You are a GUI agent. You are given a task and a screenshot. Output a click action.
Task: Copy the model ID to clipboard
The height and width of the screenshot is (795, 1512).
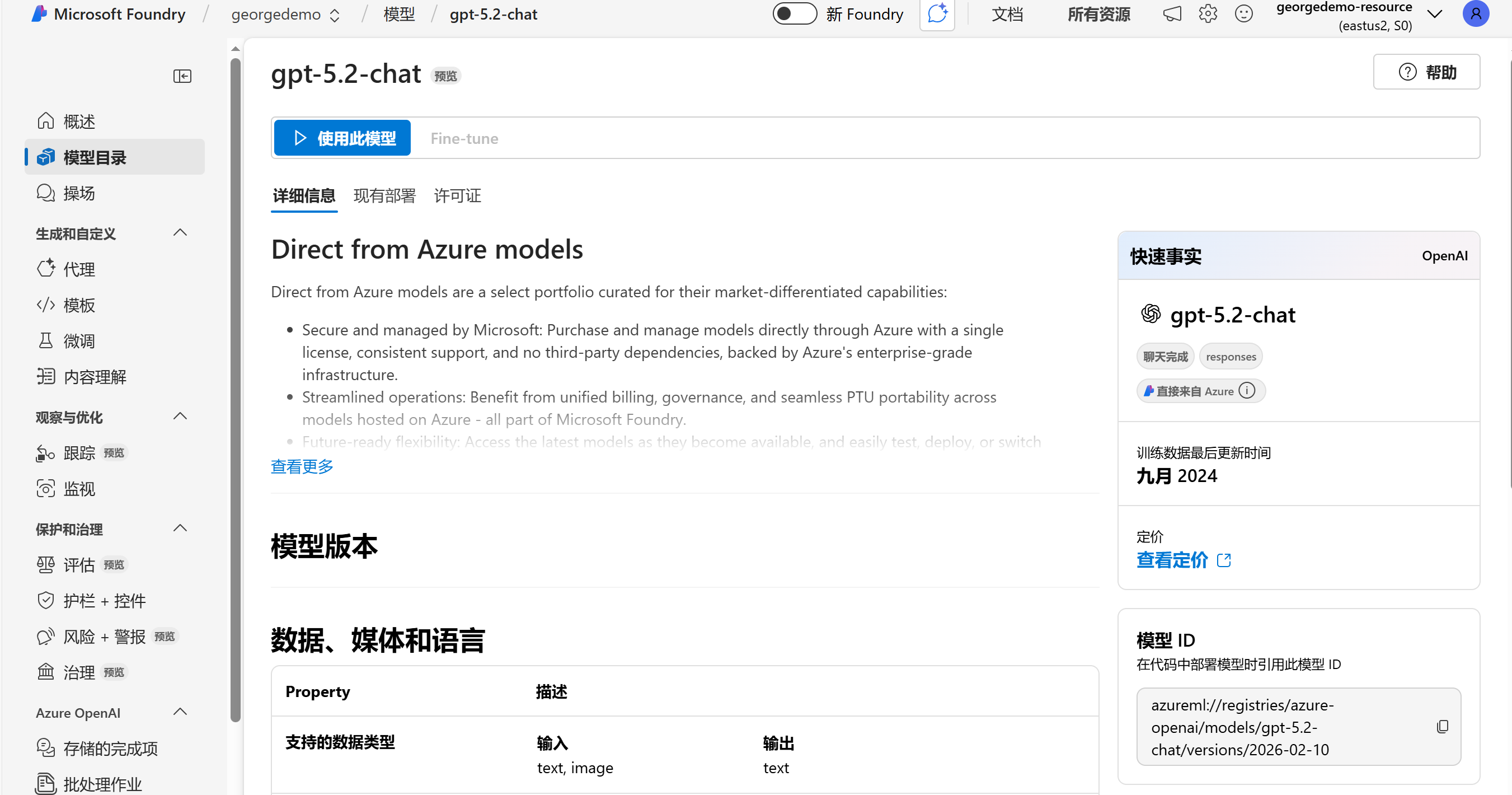point(1442,726)
